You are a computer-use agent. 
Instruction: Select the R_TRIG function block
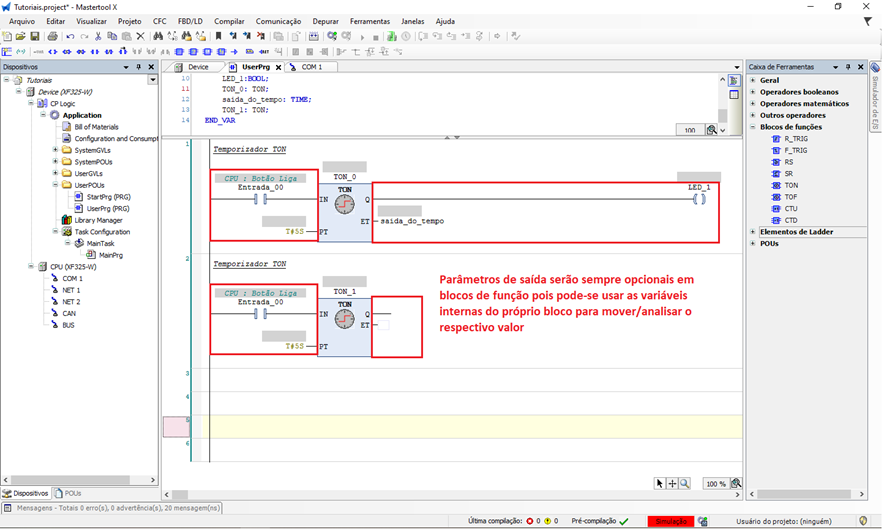795,139
